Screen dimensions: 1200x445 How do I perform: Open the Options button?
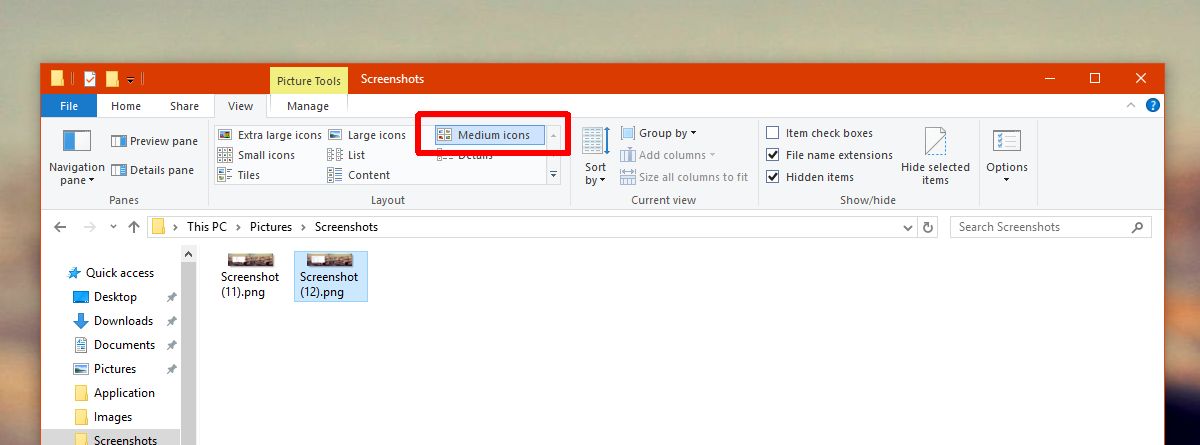[1006, 156]
